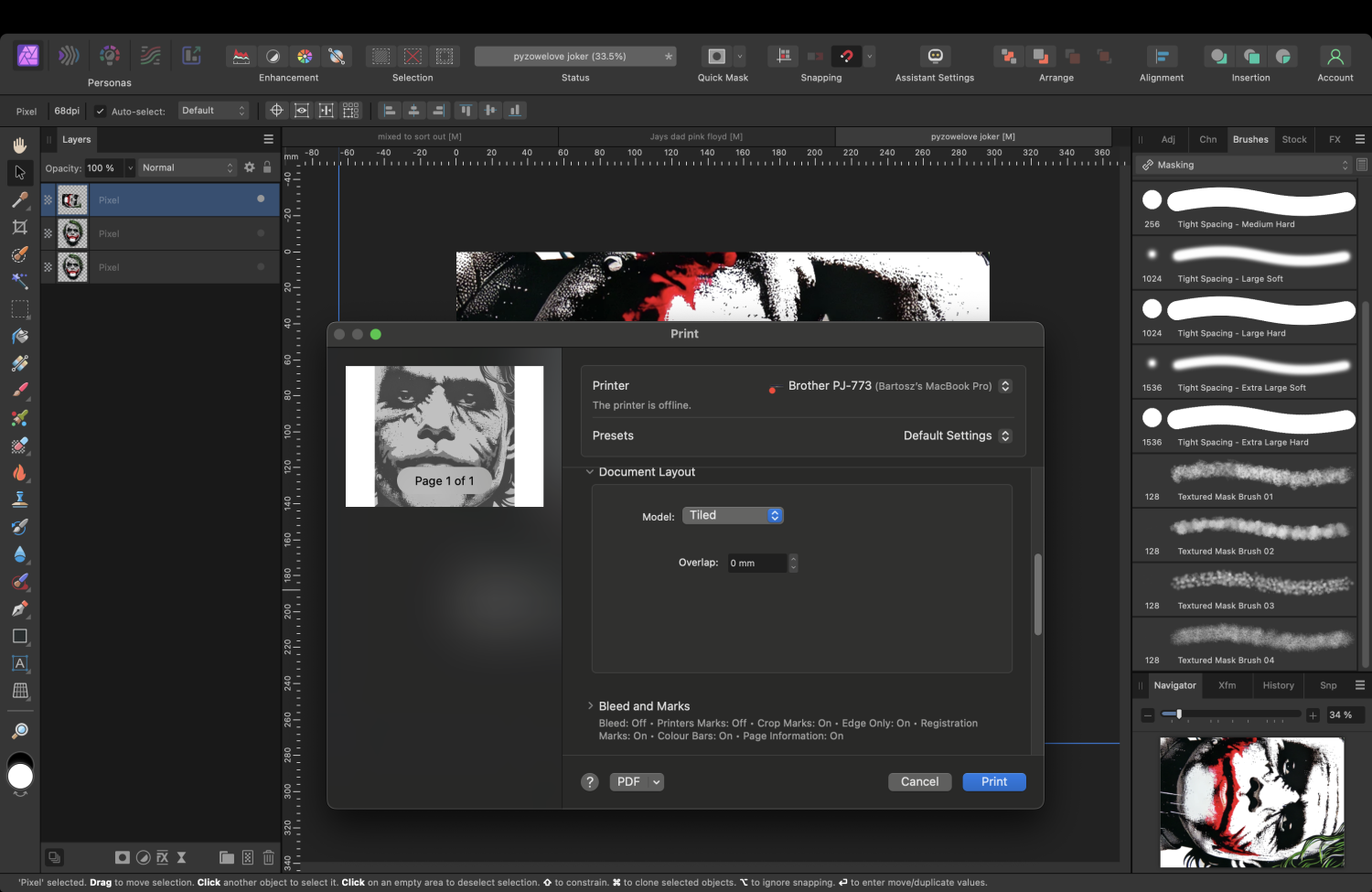Open Assistant Settings from the toolbar
The width and height of the screenshot is (1372, 892).
[x=935, y=57]
